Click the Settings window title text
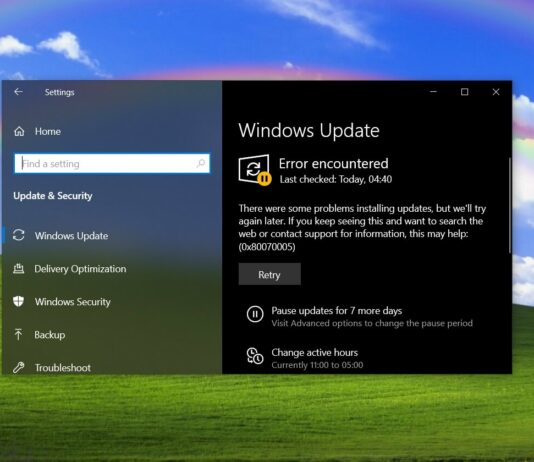The width and height of the screenshot is (534, 462). pyautogui.click(x=60, y=92)
